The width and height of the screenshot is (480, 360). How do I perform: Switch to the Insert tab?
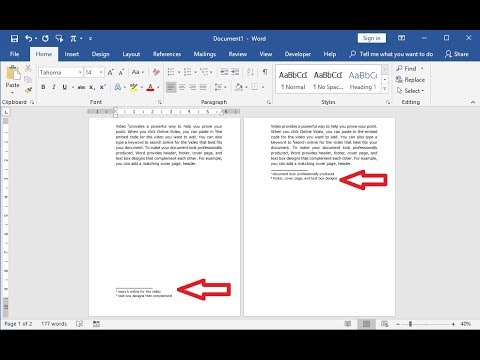(72, 54)
